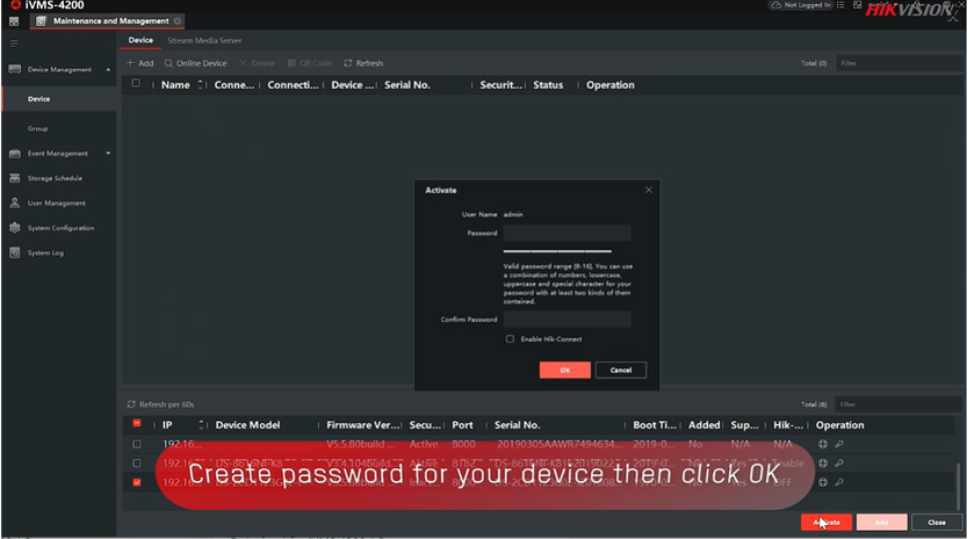Focus the Password field

coord(567,233)
